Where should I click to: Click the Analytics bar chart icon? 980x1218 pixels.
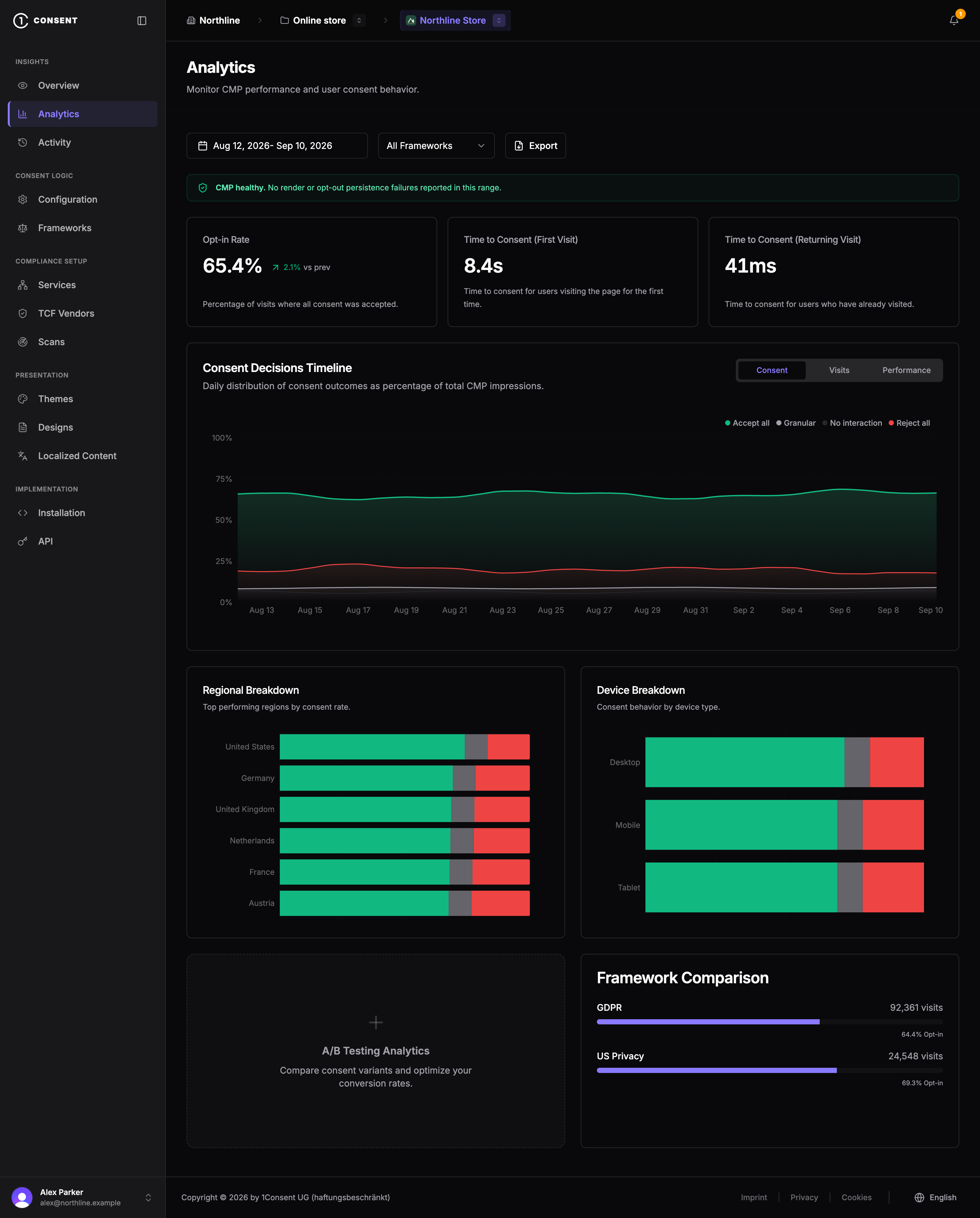click(23, 114)
